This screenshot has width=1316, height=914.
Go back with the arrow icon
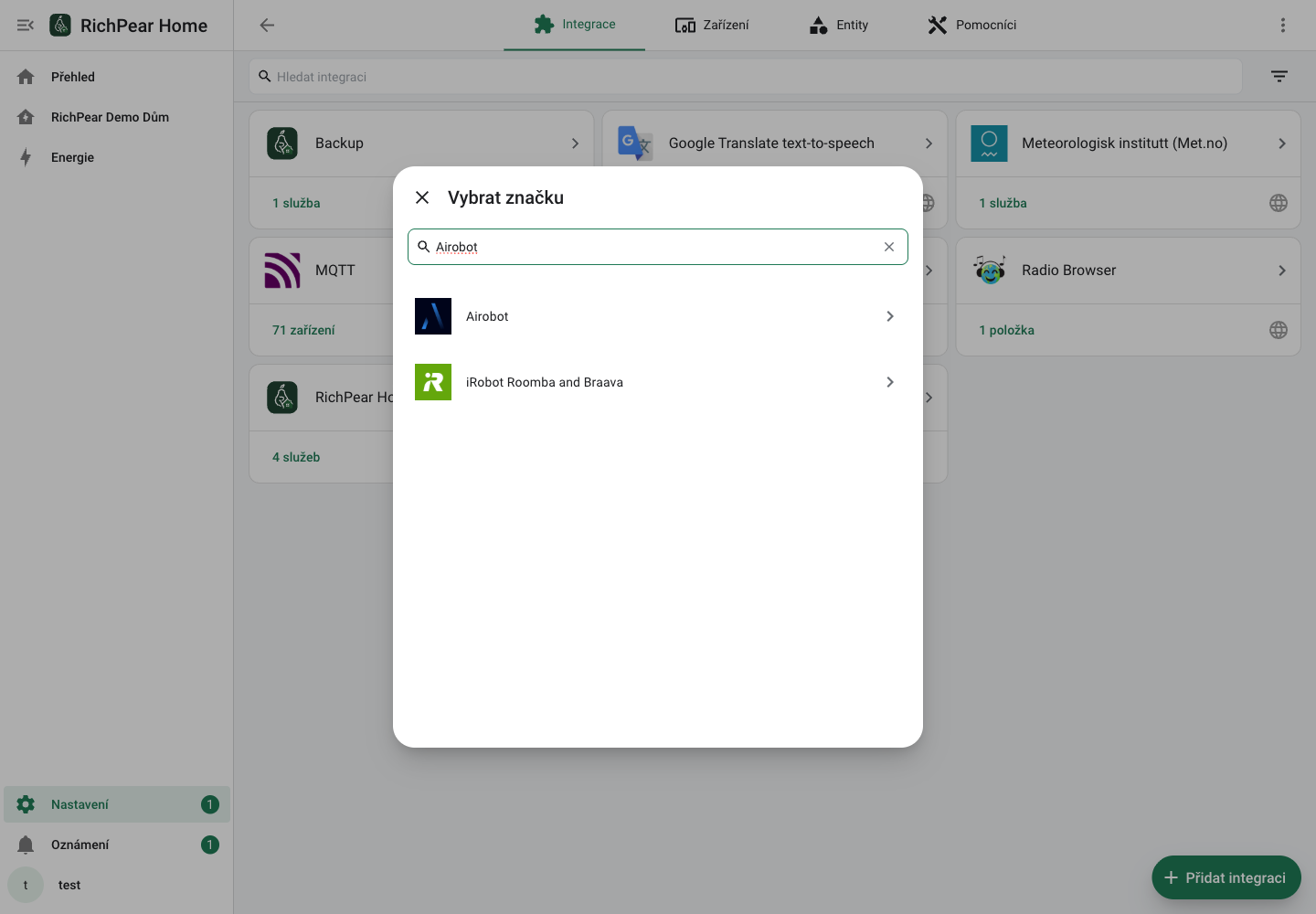coord(267,26)
